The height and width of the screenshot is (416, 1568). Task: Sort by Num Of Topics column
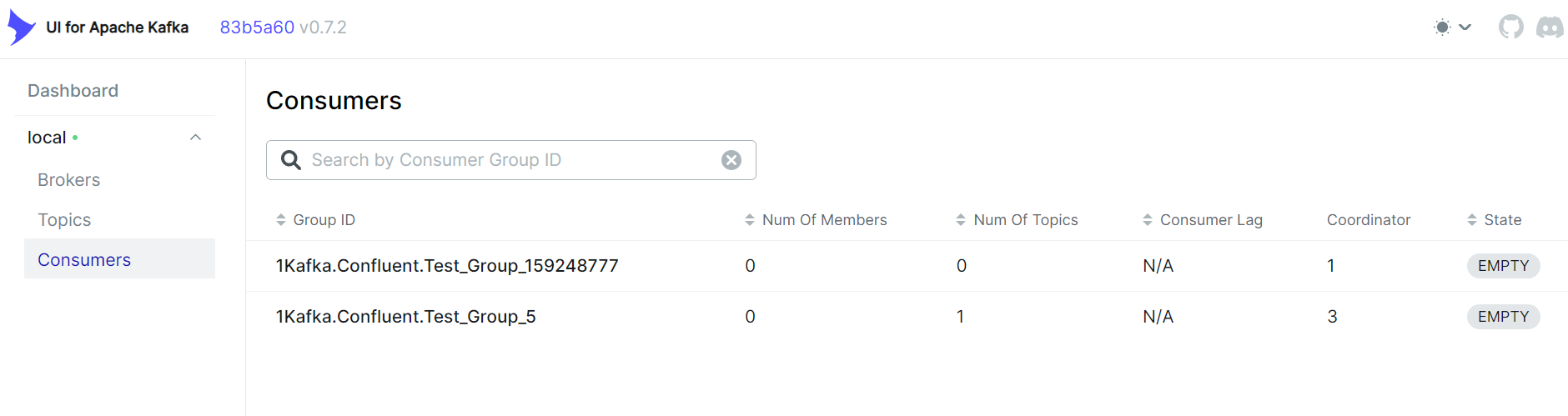1017,220
